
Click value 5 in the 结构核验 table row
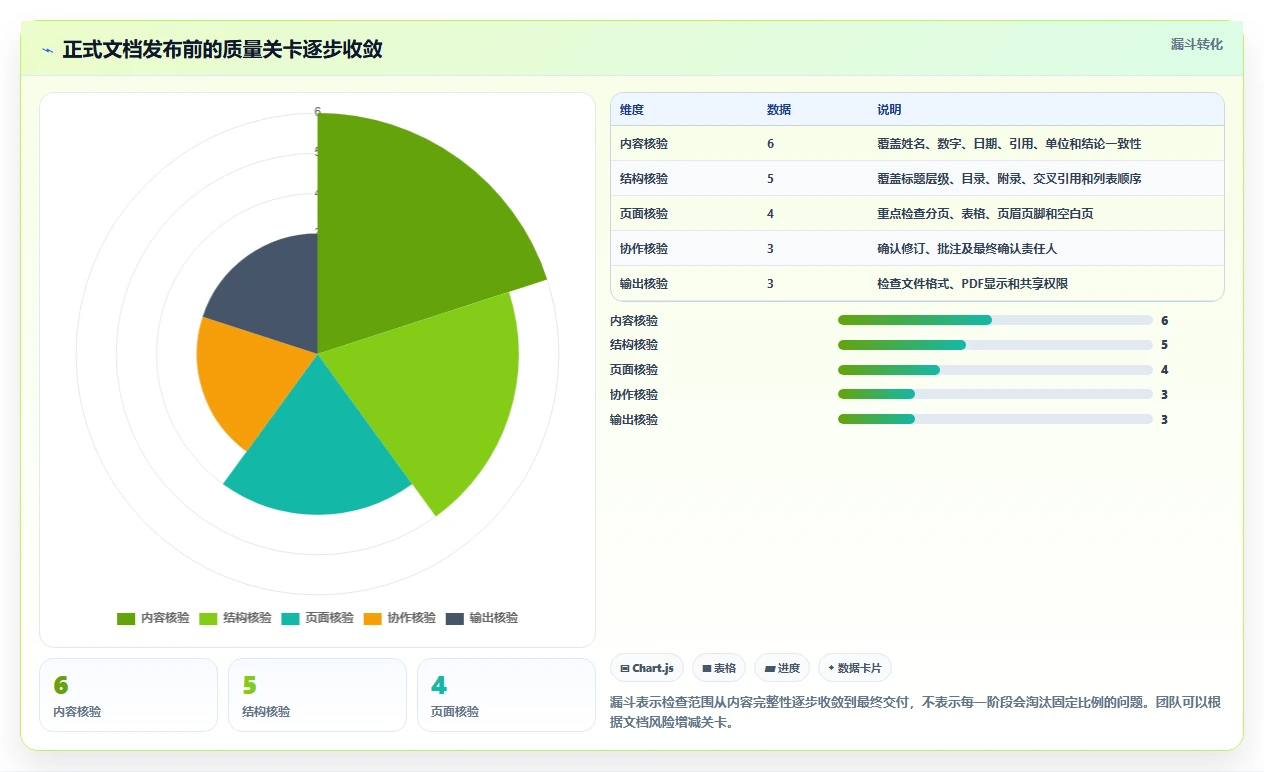[x=770, y=179]
